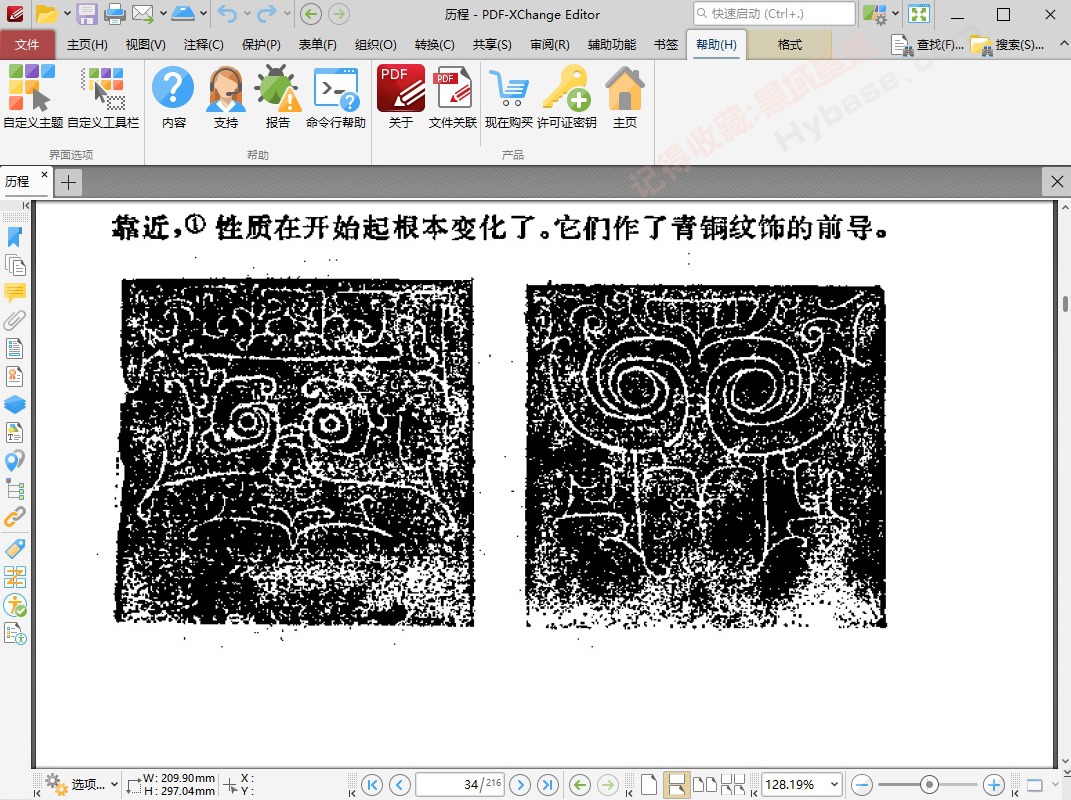Viewport: 1071px width, 800px height.
Task: Toggle the Signatures pane in sidebar
Action: [x=14, y=376]
